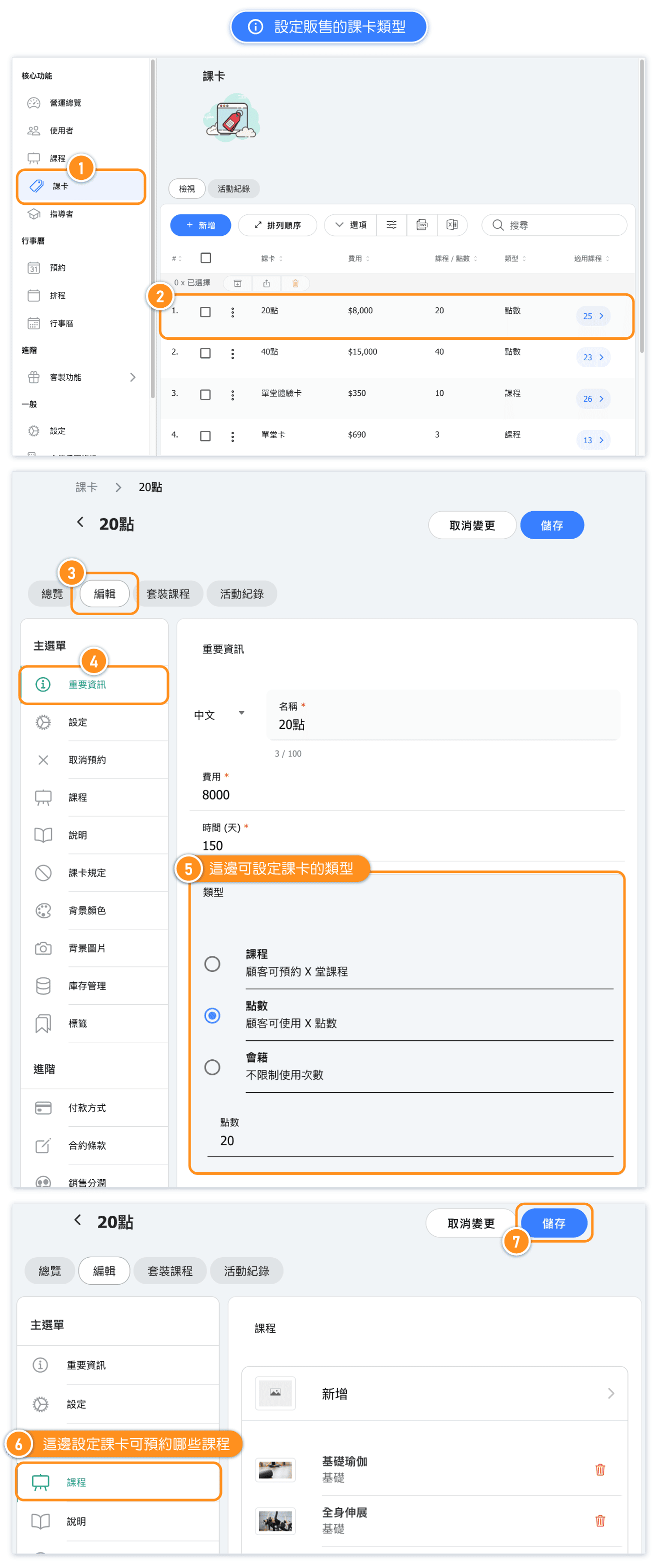The height and width of the screenshot is (1568, 658).
Task: Select the 會籍 membership radio option
Action: [x=212, y=1067]
